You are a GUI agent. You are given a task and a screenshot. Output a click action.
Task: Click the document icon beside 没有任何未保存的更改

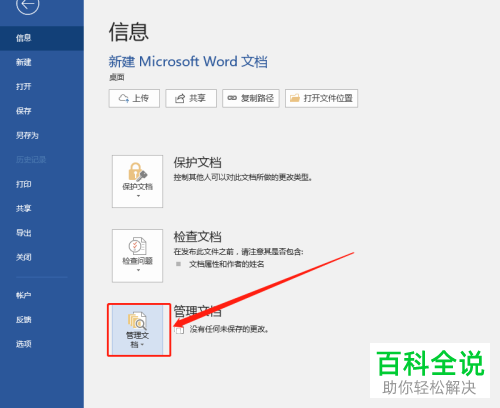pos(179,330)
